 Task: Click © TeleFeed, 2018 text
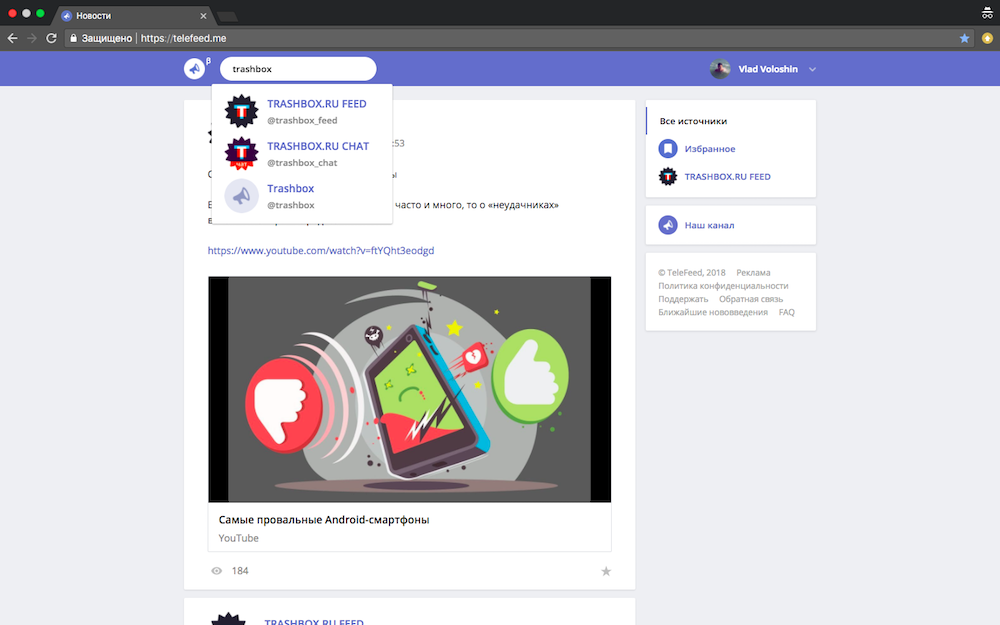tap(692, 272)
